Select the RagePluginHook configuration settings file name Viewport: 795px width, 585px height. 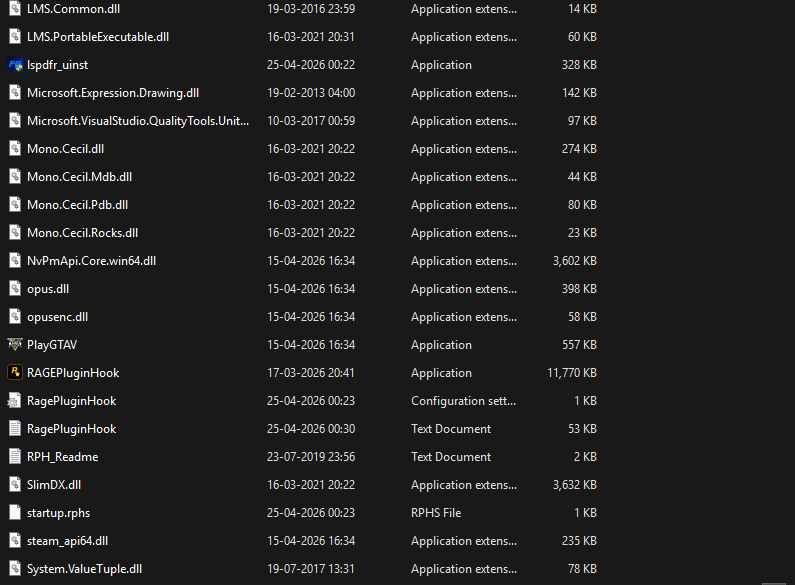coord(71,401)
